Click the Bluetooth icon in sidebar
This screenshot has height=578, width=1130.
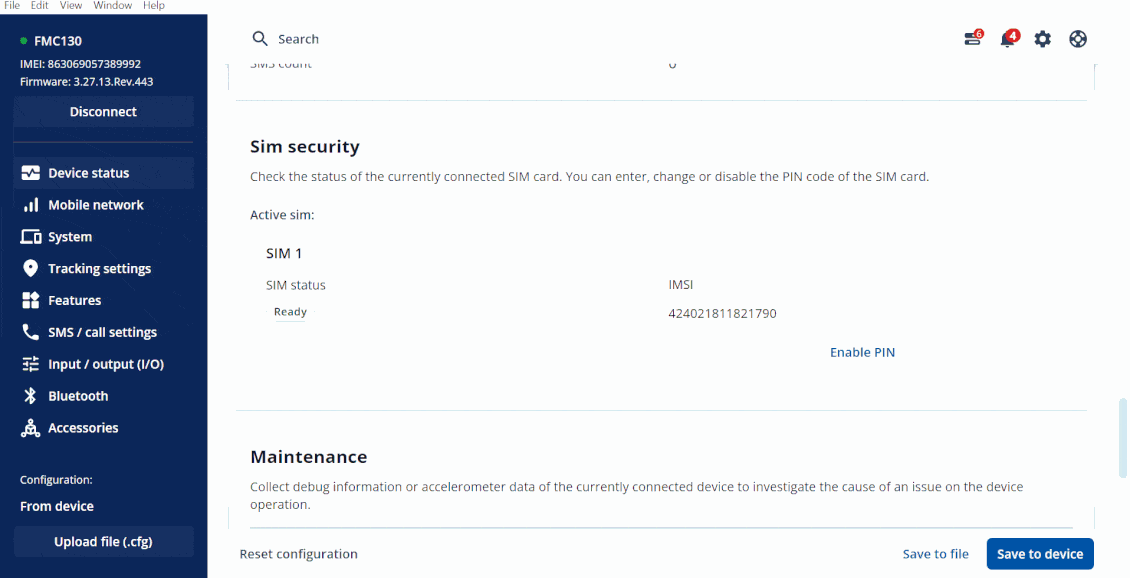tap(30, 396)
